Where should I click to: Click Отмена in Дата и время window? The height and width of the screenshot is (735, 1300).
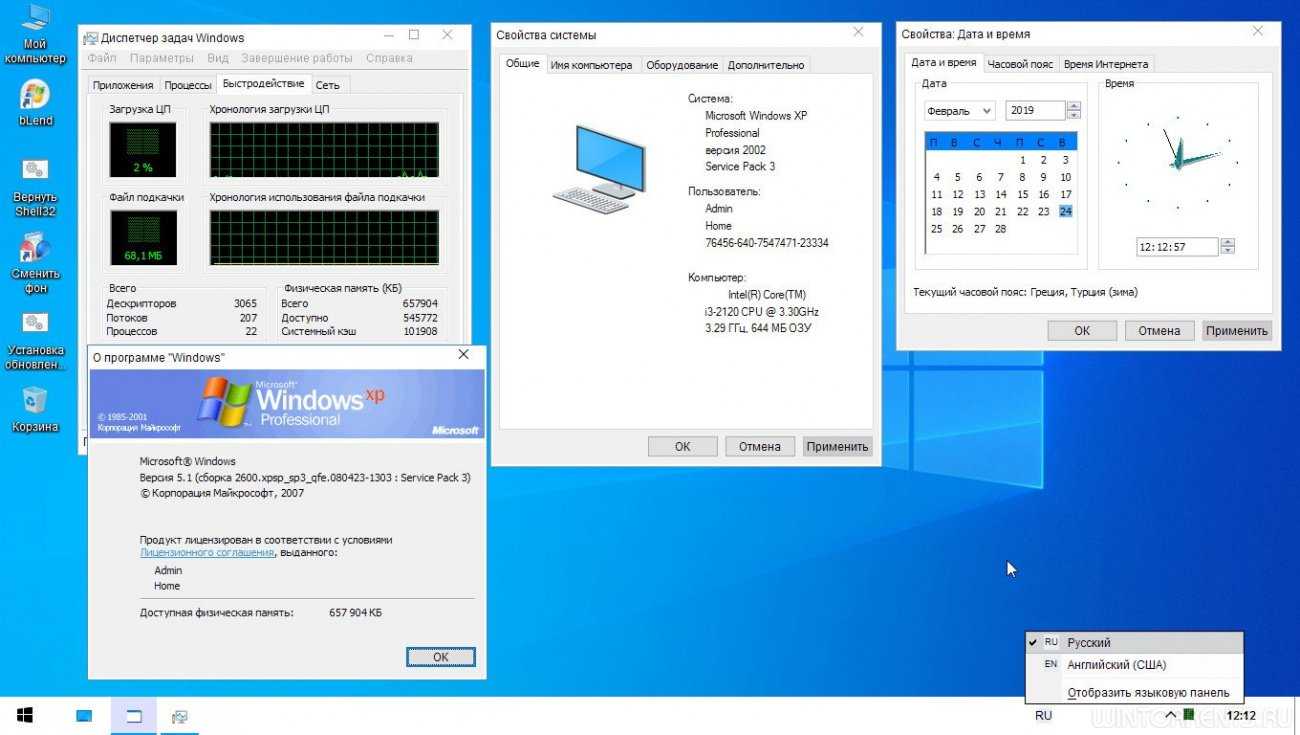[x=1159, y=331]
